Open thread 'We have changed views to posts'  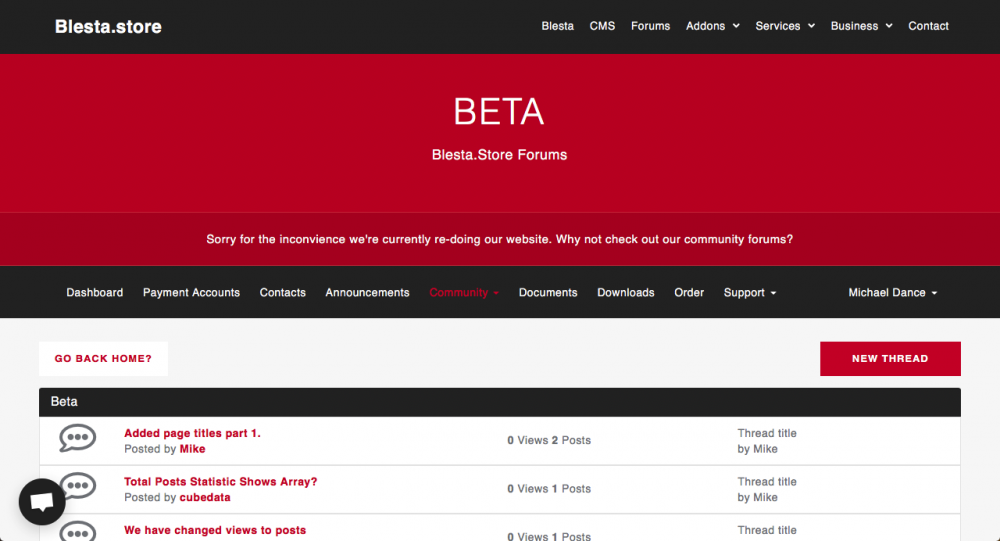[x=215, y=530]
